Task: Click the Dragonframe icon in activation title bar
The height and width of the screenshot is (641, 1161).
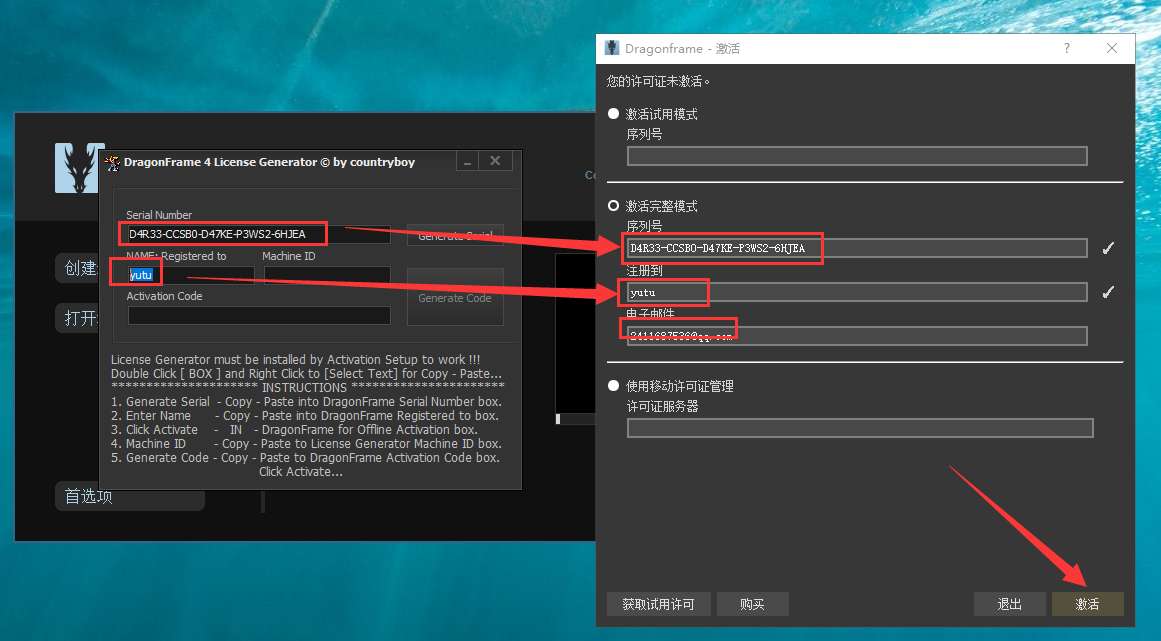Action: [x=612, y=48]
